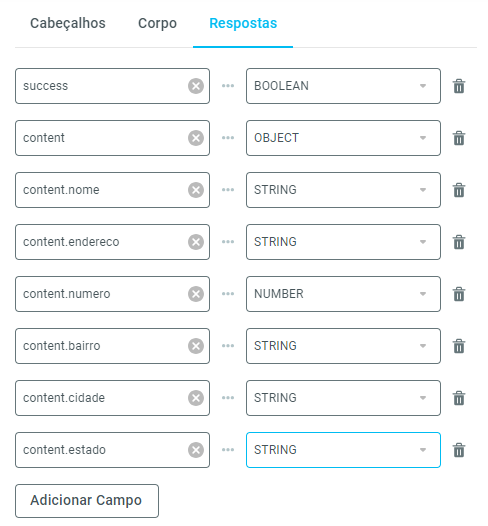This screenshot has height=526, width=488.
Task: Clear the content.endereco field text
Action: (x=196, y=242)
